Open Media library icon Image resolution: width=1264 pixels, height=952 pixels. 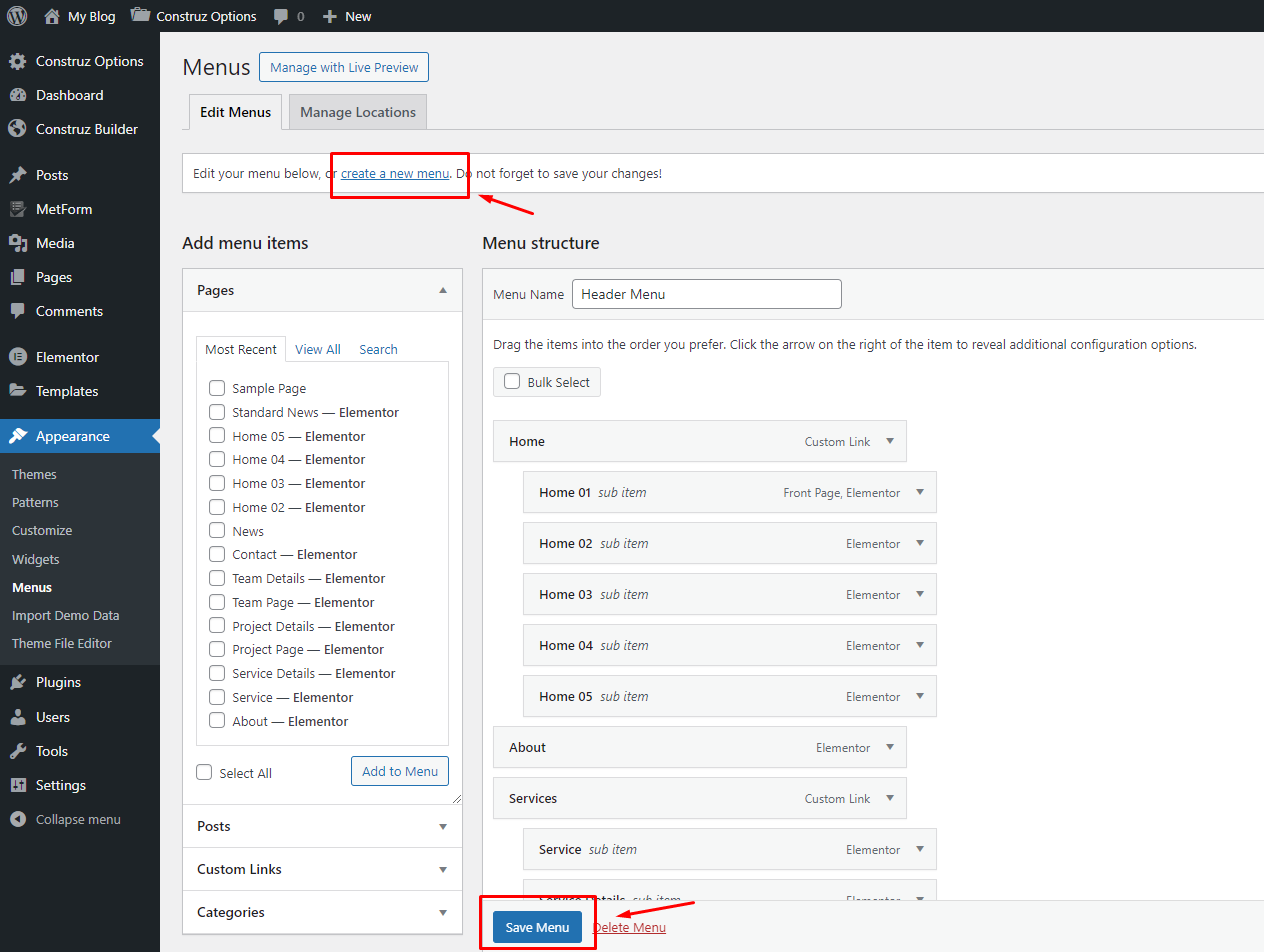tap(17, 243)
